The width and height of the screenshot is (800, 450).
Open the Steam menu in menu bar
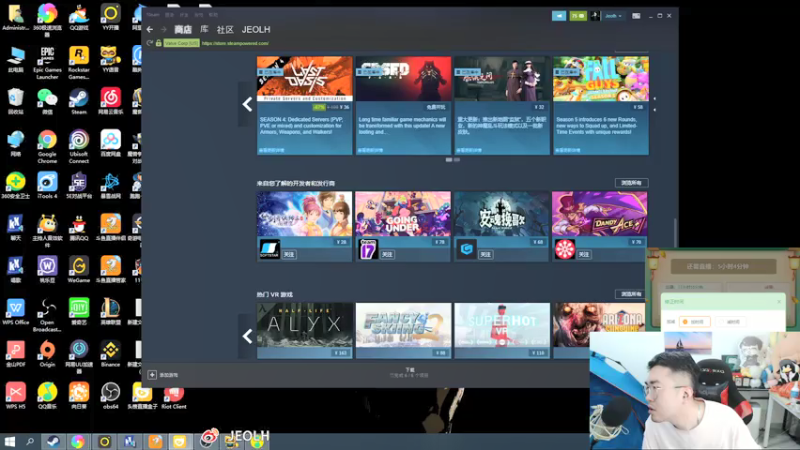tap(153, 15)
